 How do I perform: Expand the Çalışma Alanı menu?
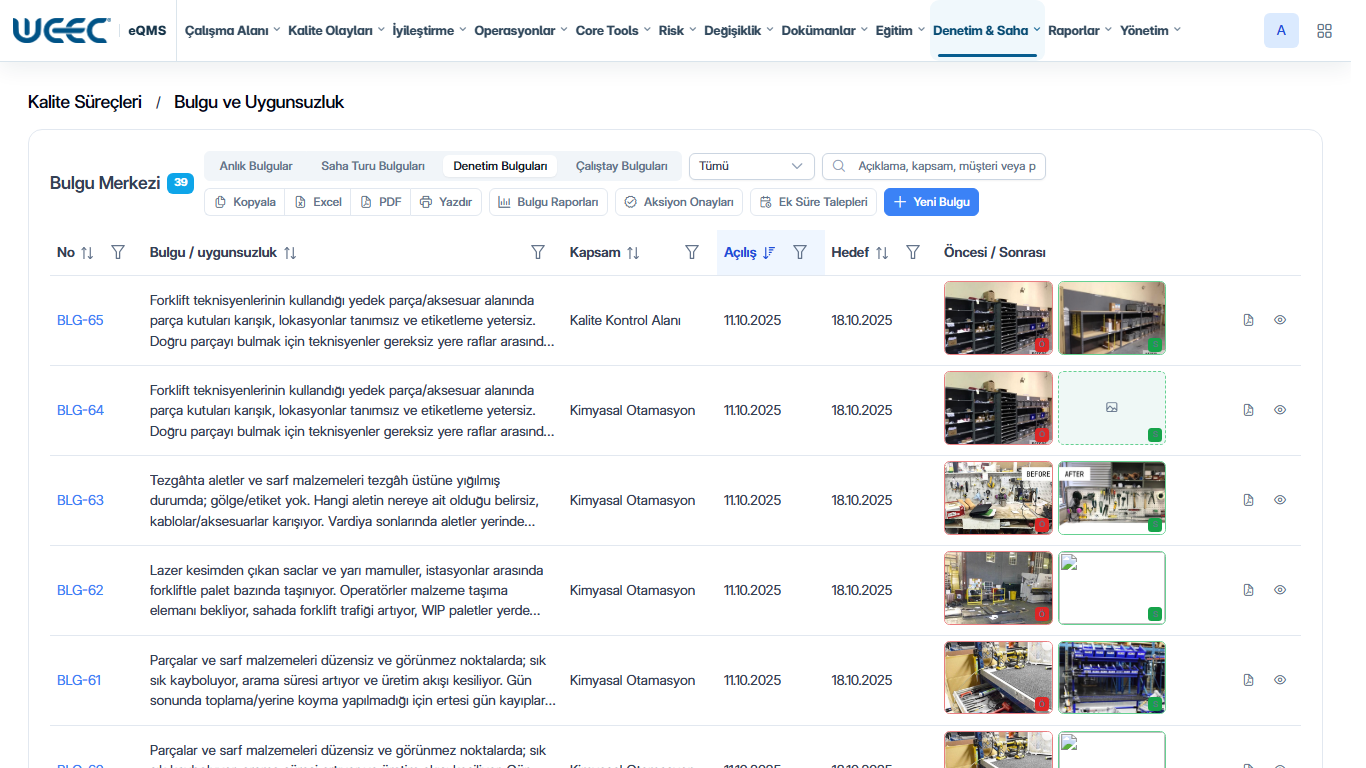(232, 31)
